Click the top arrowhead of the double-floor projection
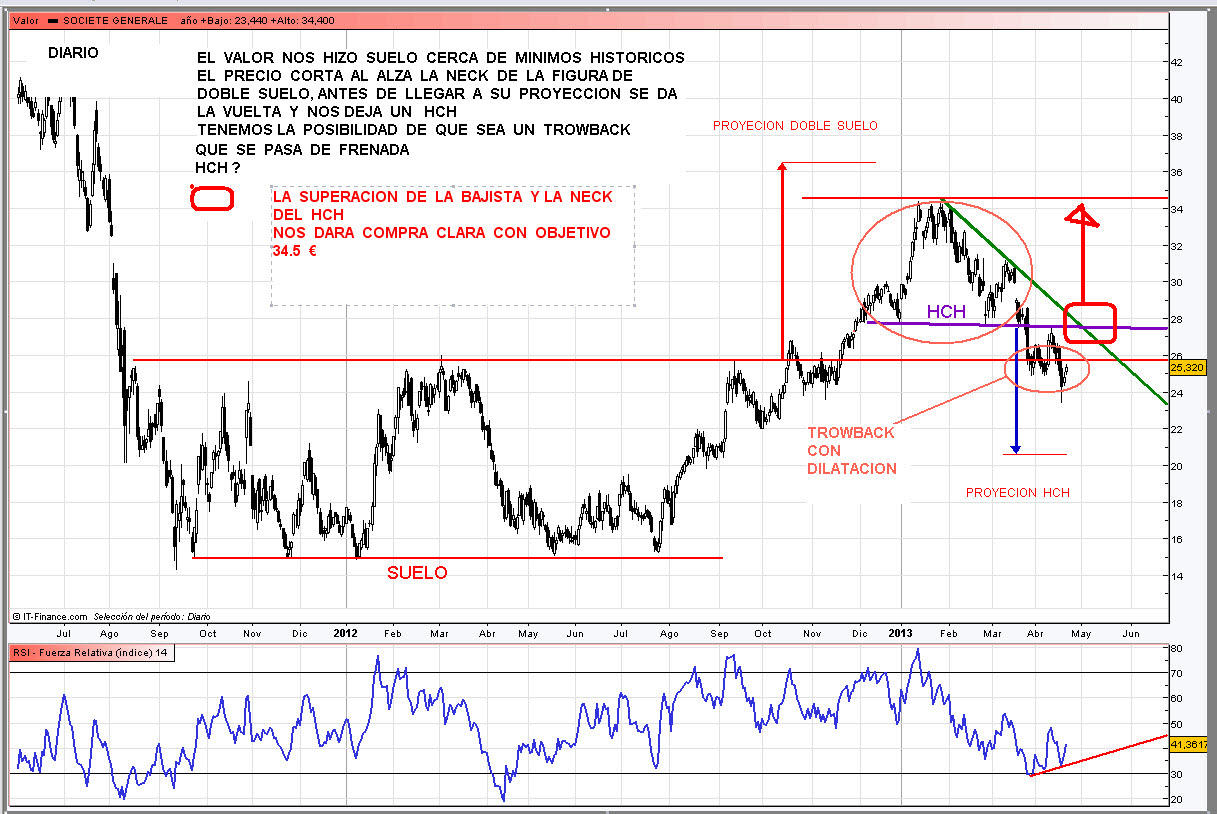The image size is (1217, 814). pyautogui.click(x=782, y=166)
